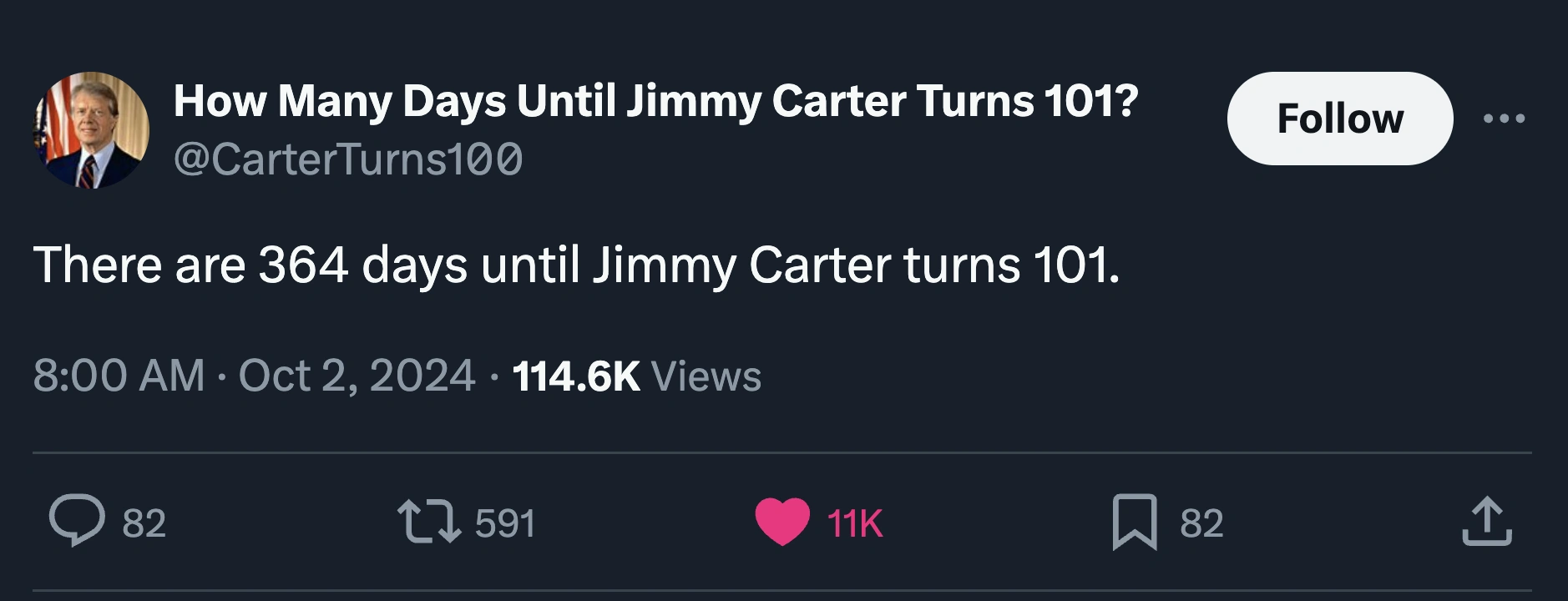Repost the tweet with the retweet arrows icon
Image resolution: width=1568 pixels, height=601 pixels.
pyautogui.click(x=428, y=520)
